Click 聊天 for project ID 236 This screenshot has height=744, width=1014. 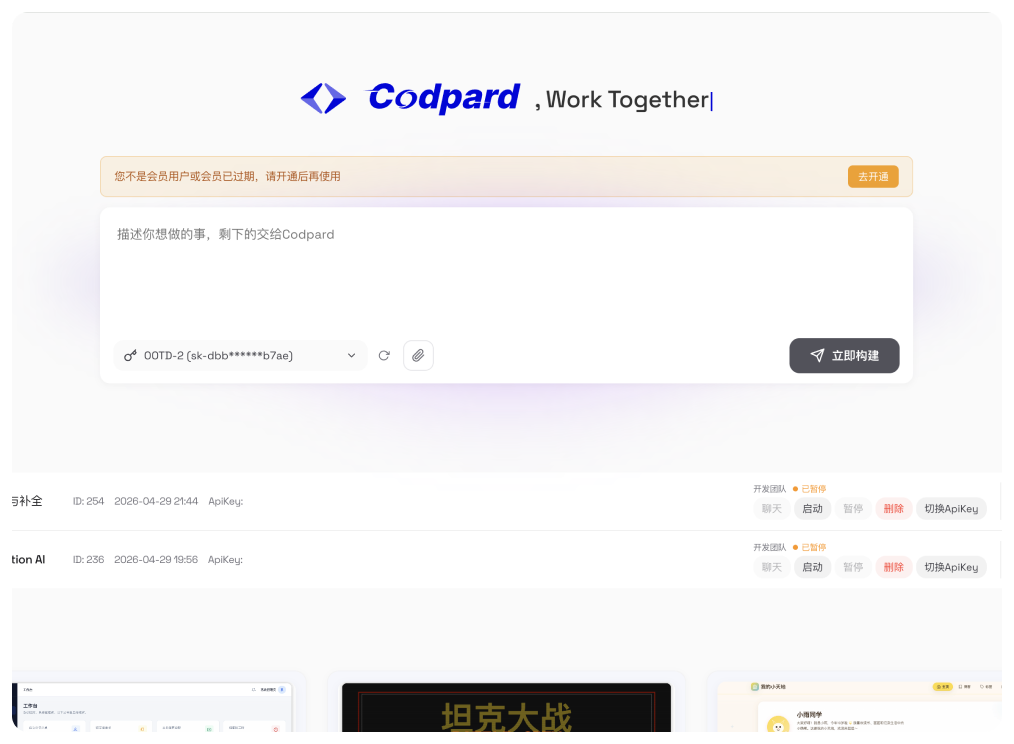tap(771, 567)
